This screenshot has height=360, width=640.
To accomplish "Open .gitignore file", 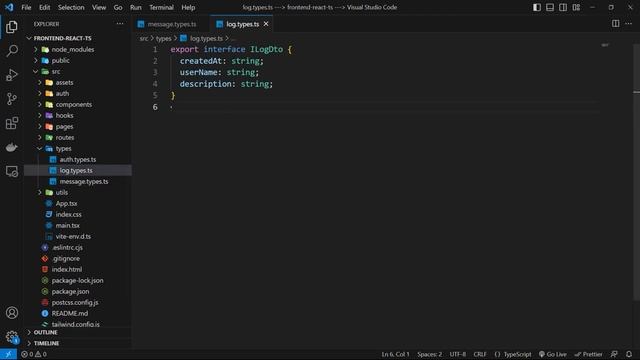I will coord(65,258).
